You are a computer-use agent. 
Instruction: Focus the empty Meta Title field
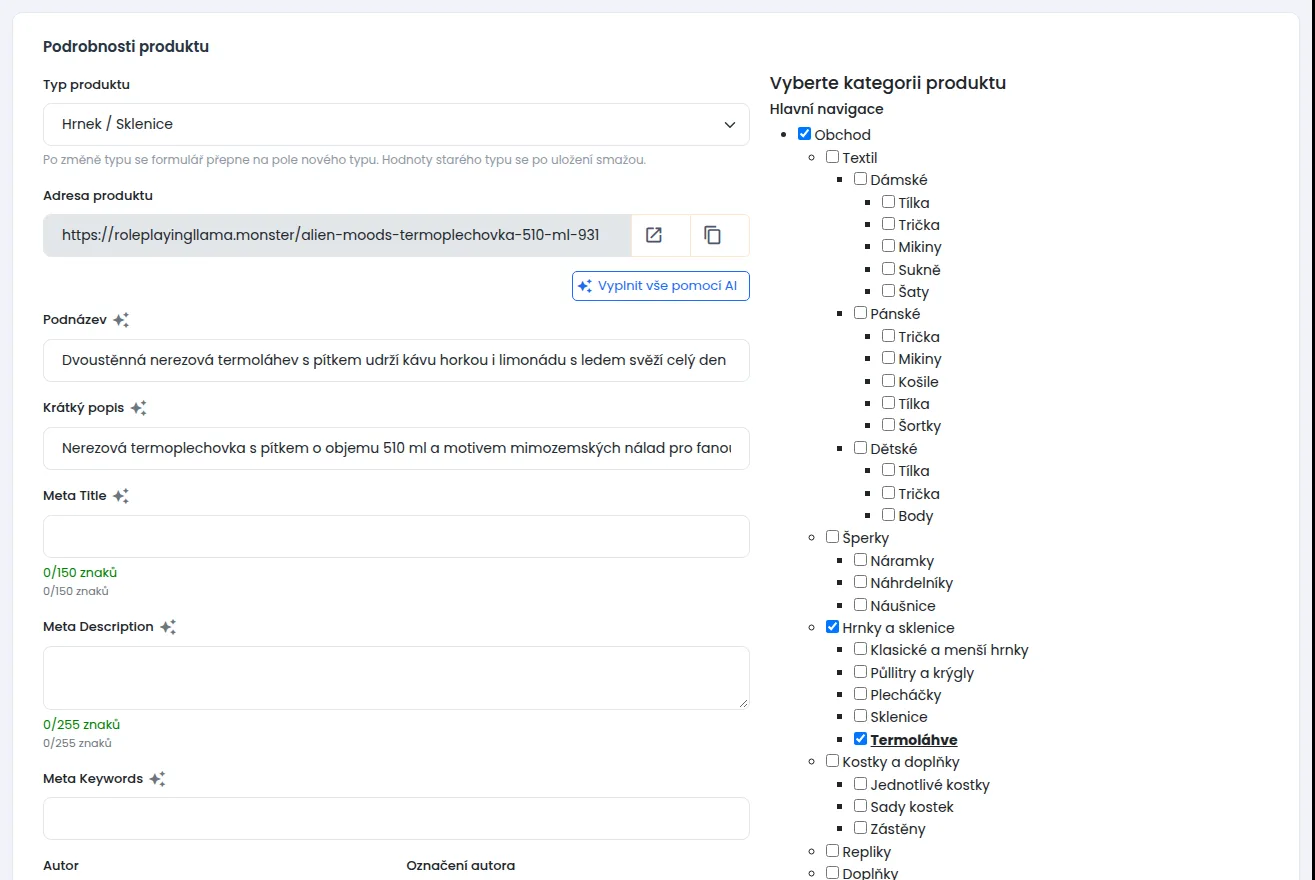click(x=396, y=536)
